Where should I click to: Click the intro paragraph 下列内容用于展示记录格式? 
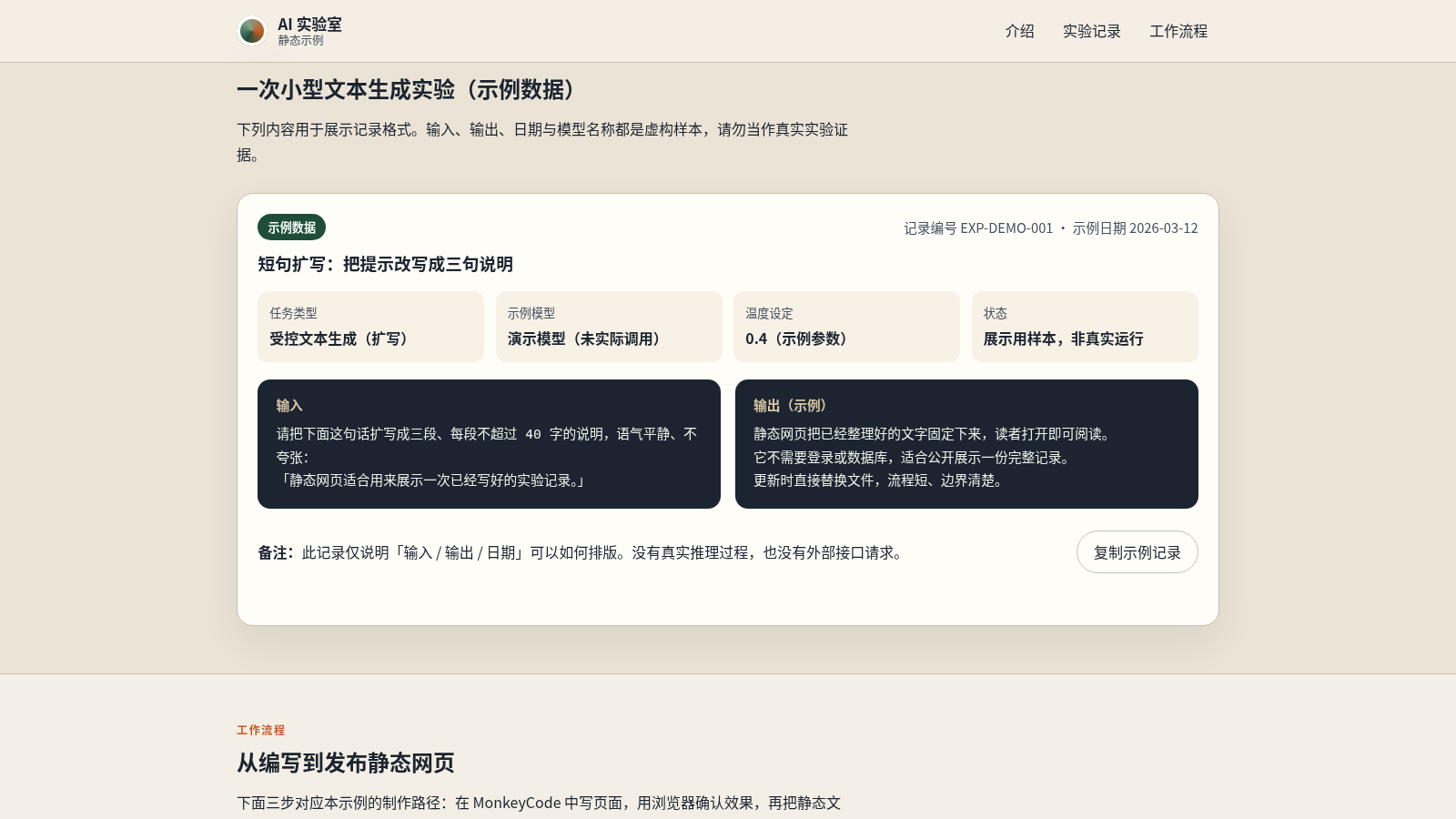[x=542, y=142]
